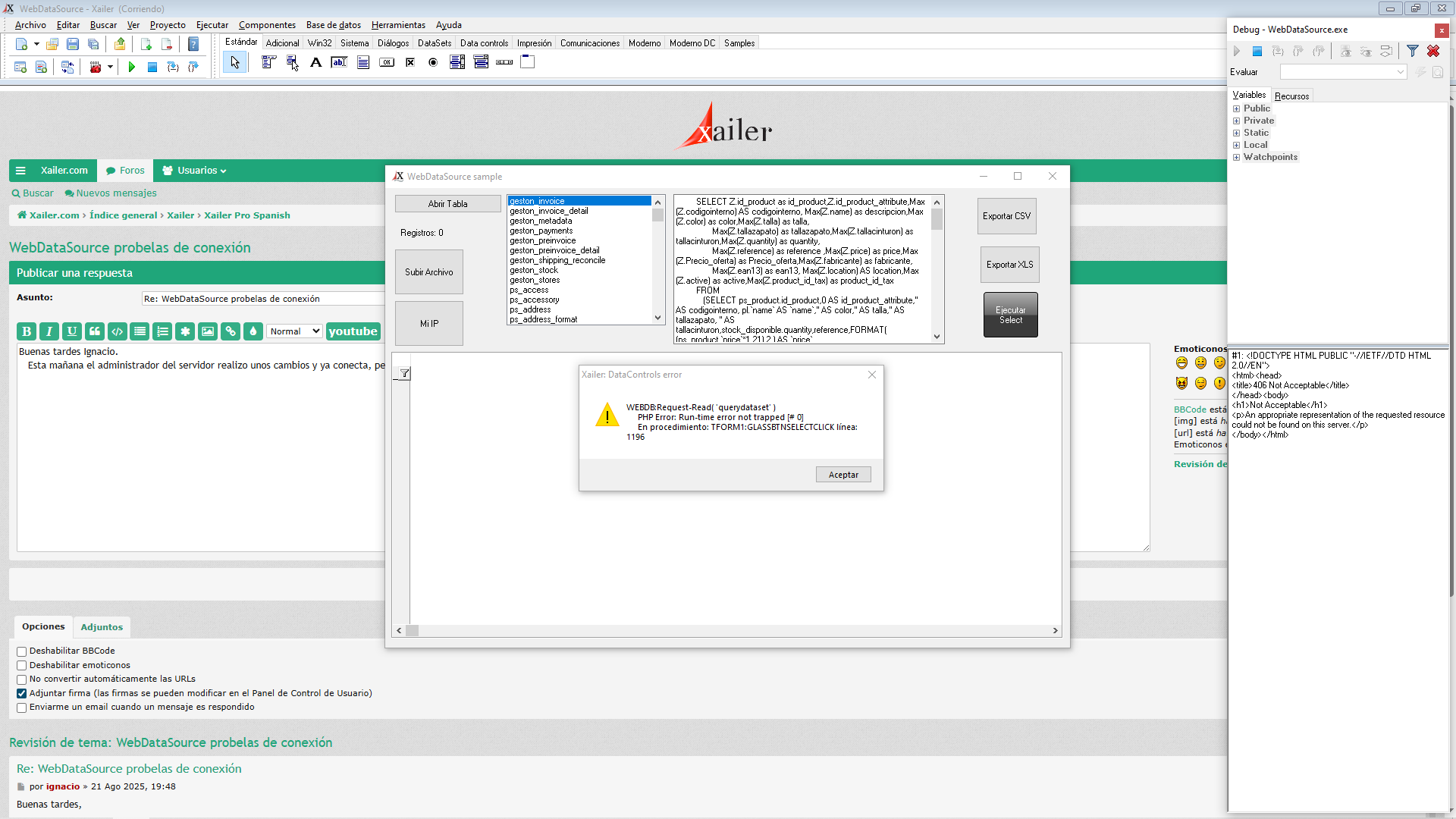Select the pointer tool in component palette
Viewport: 1456px width, 819px height.
(235, 62)
